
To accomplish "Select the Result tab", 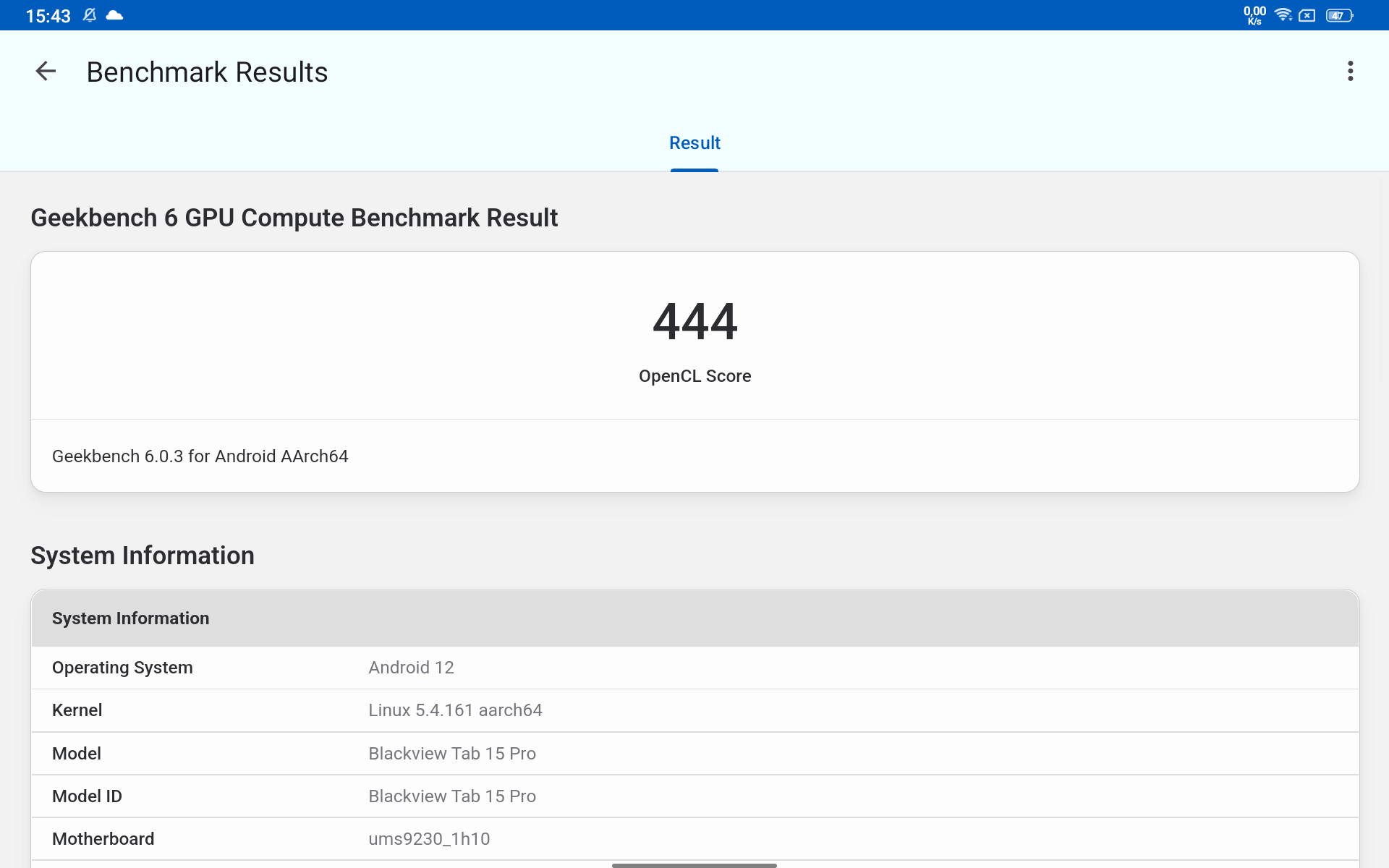I will coord(694,143).
